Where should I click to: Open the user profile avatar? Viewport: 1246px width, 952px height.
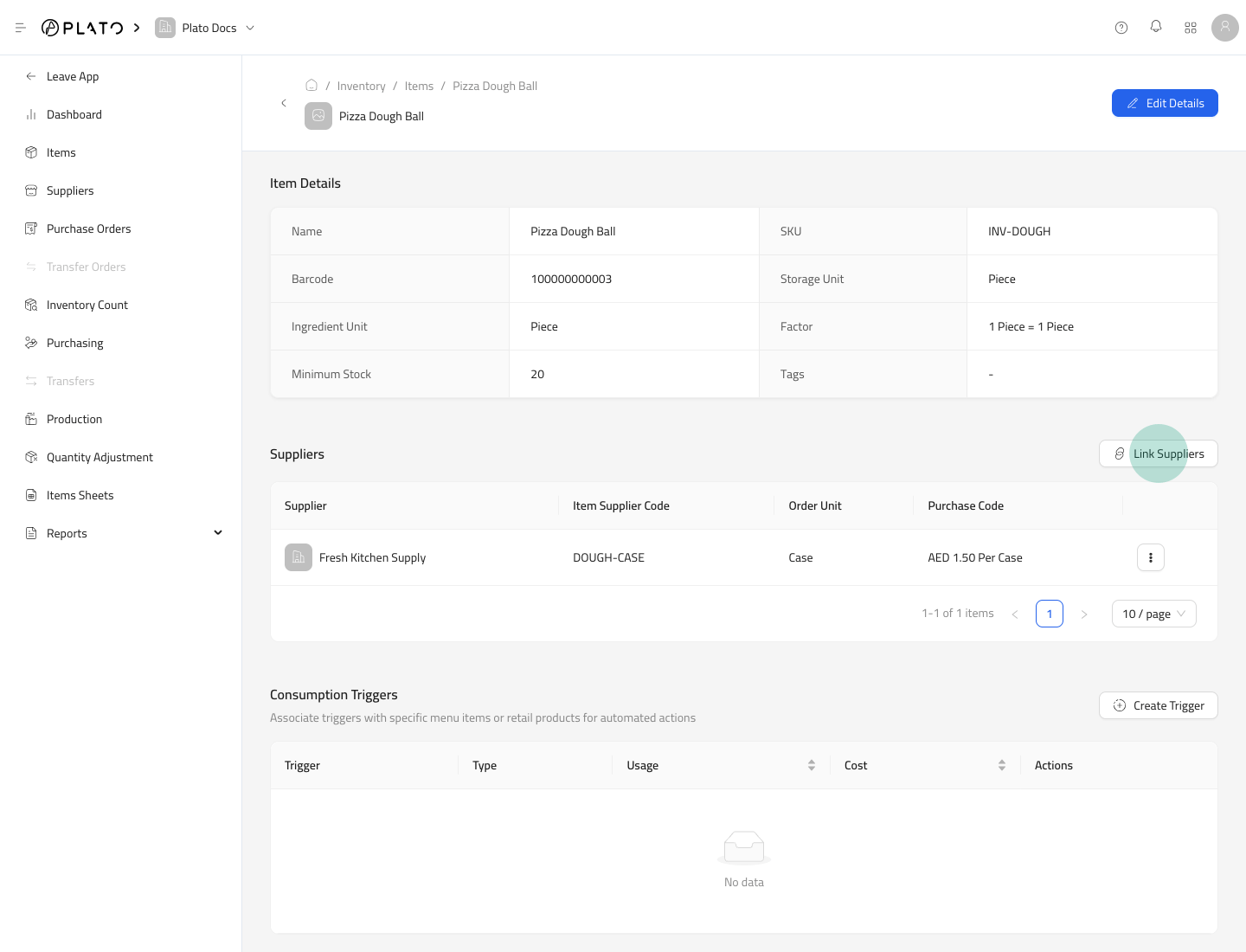coord(1225,27)
